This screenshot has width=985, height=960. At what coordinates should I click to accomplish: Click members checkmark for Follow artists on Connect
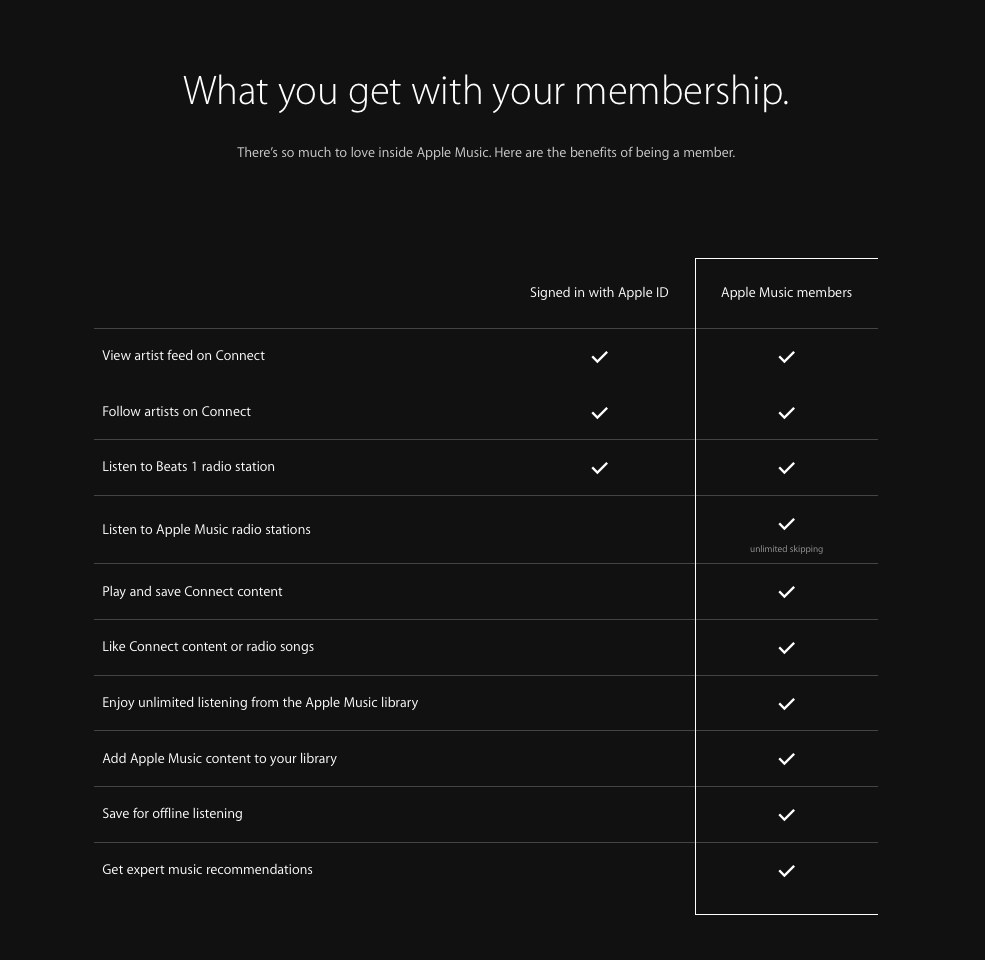click(x=786, y=413)
